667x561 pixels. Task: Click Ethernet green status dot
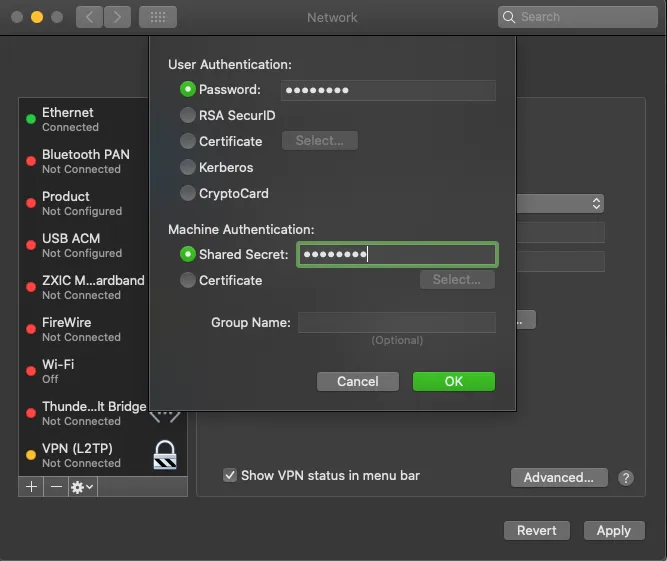click(31, 119)
